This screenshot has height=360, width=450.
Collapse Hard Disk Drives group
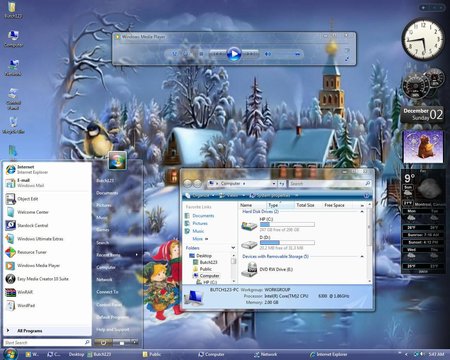tap(362, 212)
